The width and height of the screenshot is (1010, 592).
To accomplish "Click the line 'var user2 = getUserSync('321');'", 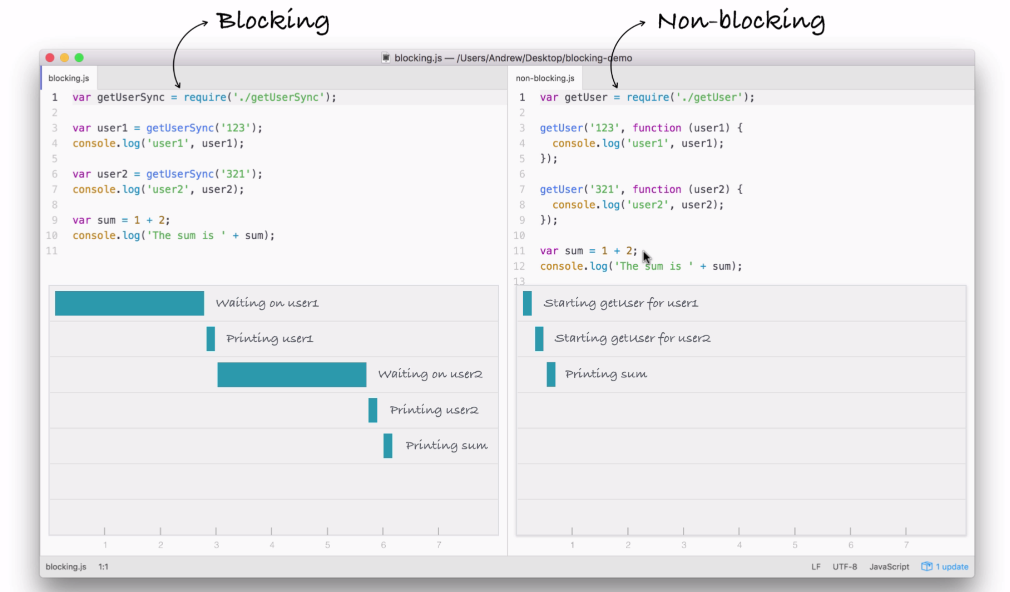I will pyautogui.click(x=167, y=174).
